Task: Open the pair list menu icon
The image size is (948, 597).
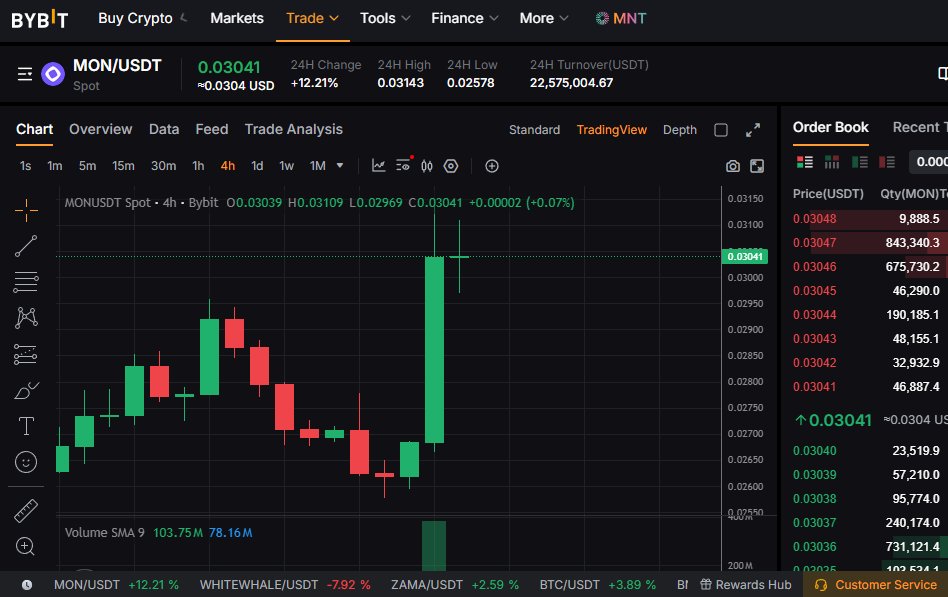Action: [25, 74]
